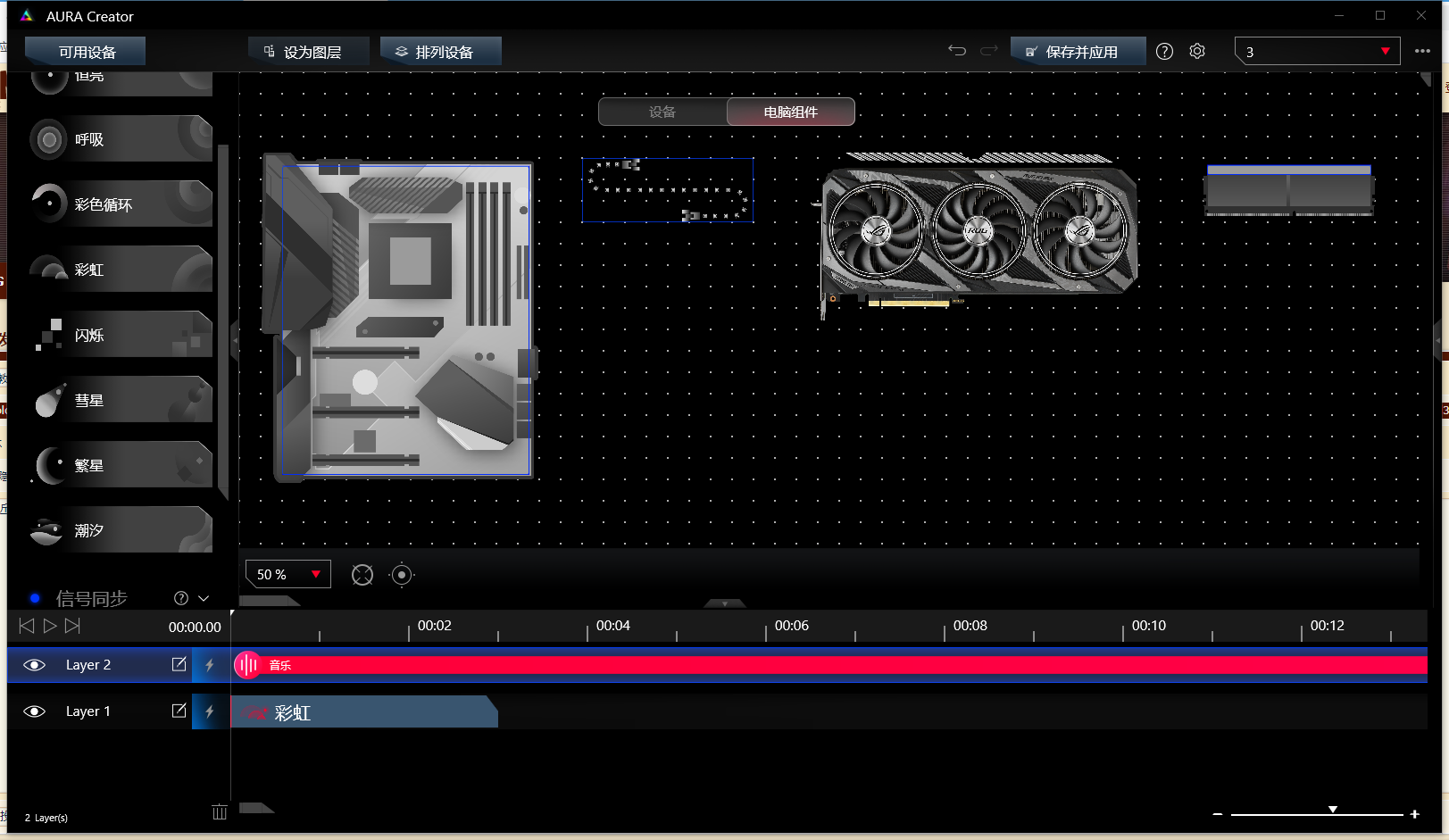This screenshot has width=1449, height=840.
Task: Switch to the 设备 tab
Action: 662,112
